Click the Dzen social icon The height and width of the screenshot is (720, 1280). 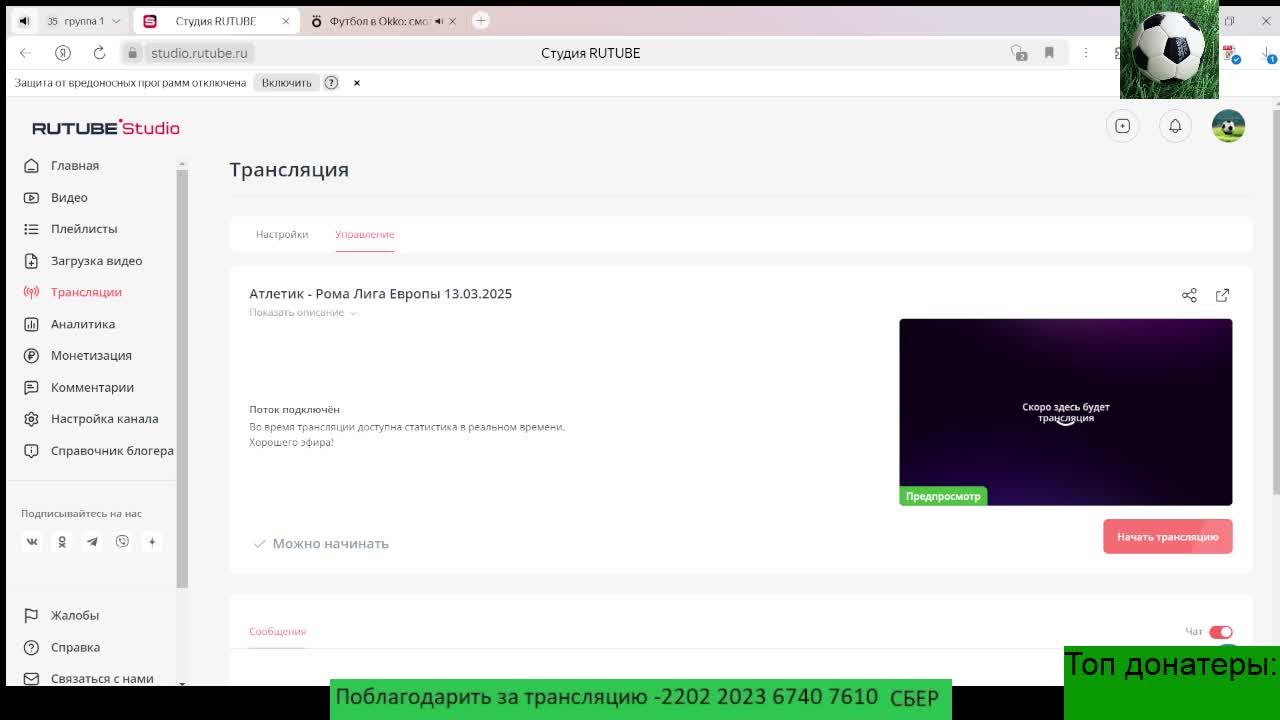(152, 541)
